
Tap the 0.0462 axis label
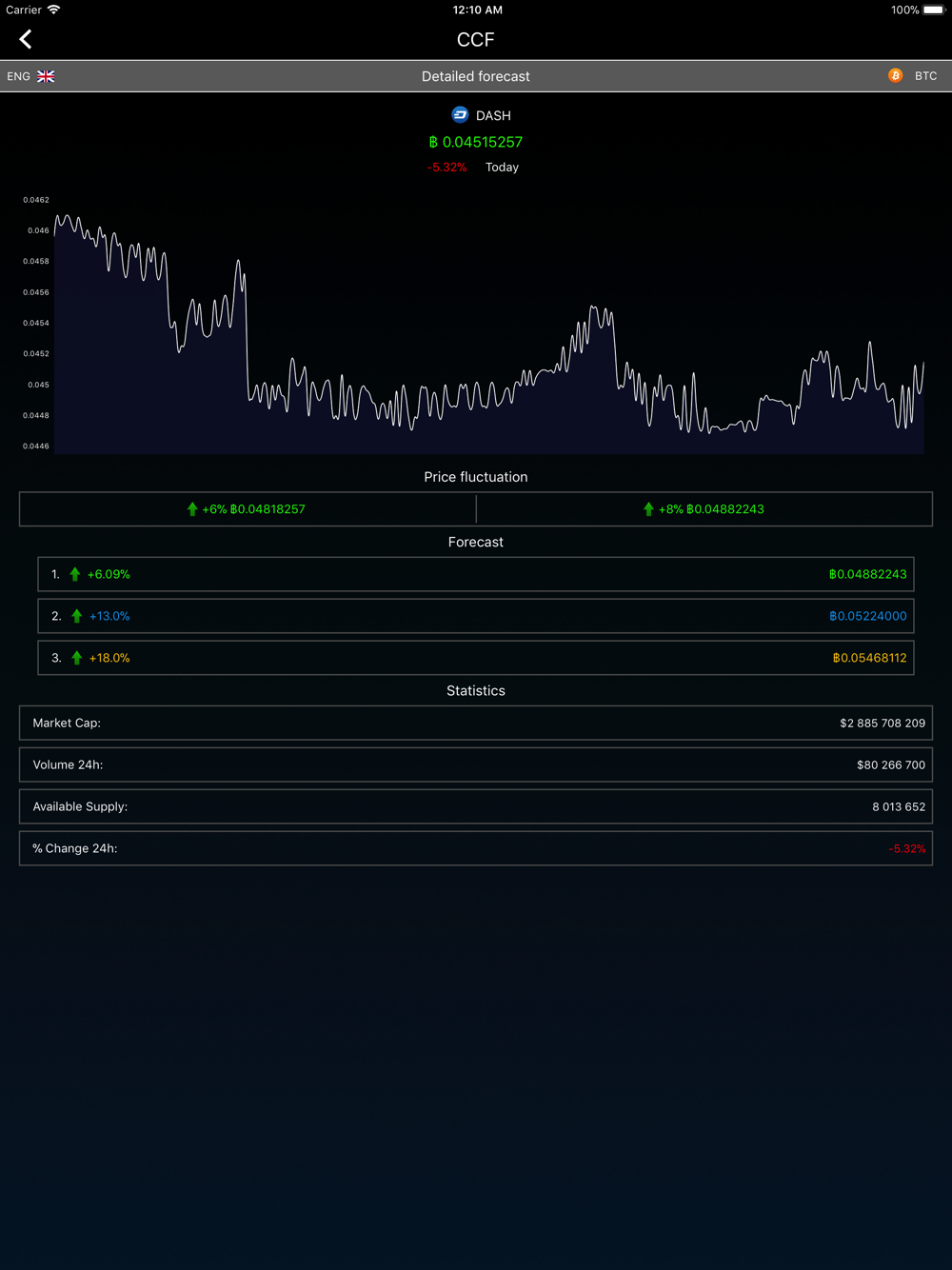coord(36,200)
